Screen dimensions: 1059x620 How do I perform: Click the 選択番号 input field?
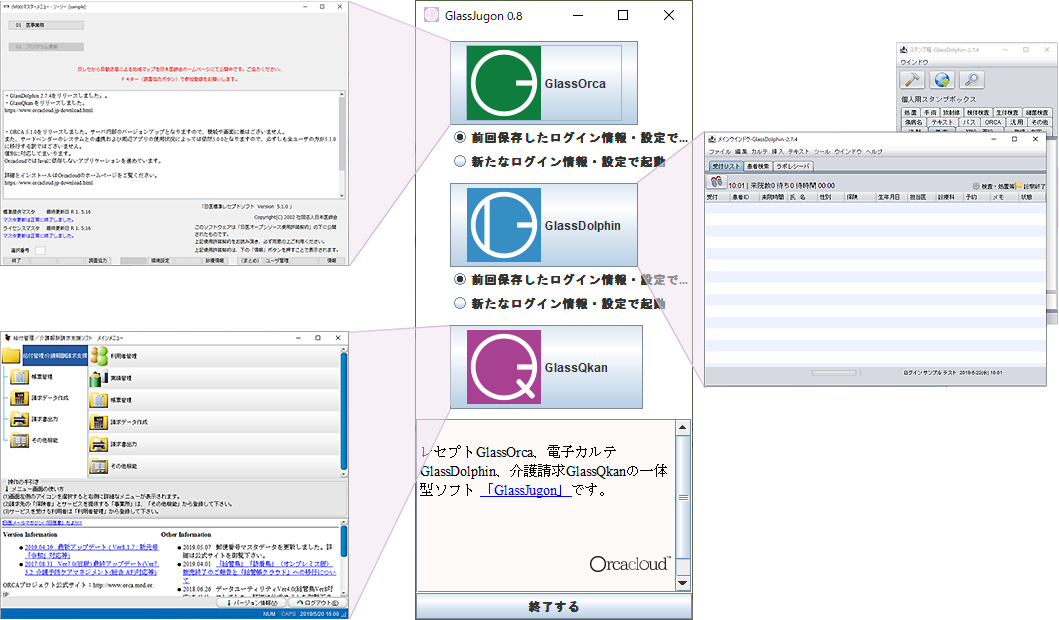[x=40, y=251]
